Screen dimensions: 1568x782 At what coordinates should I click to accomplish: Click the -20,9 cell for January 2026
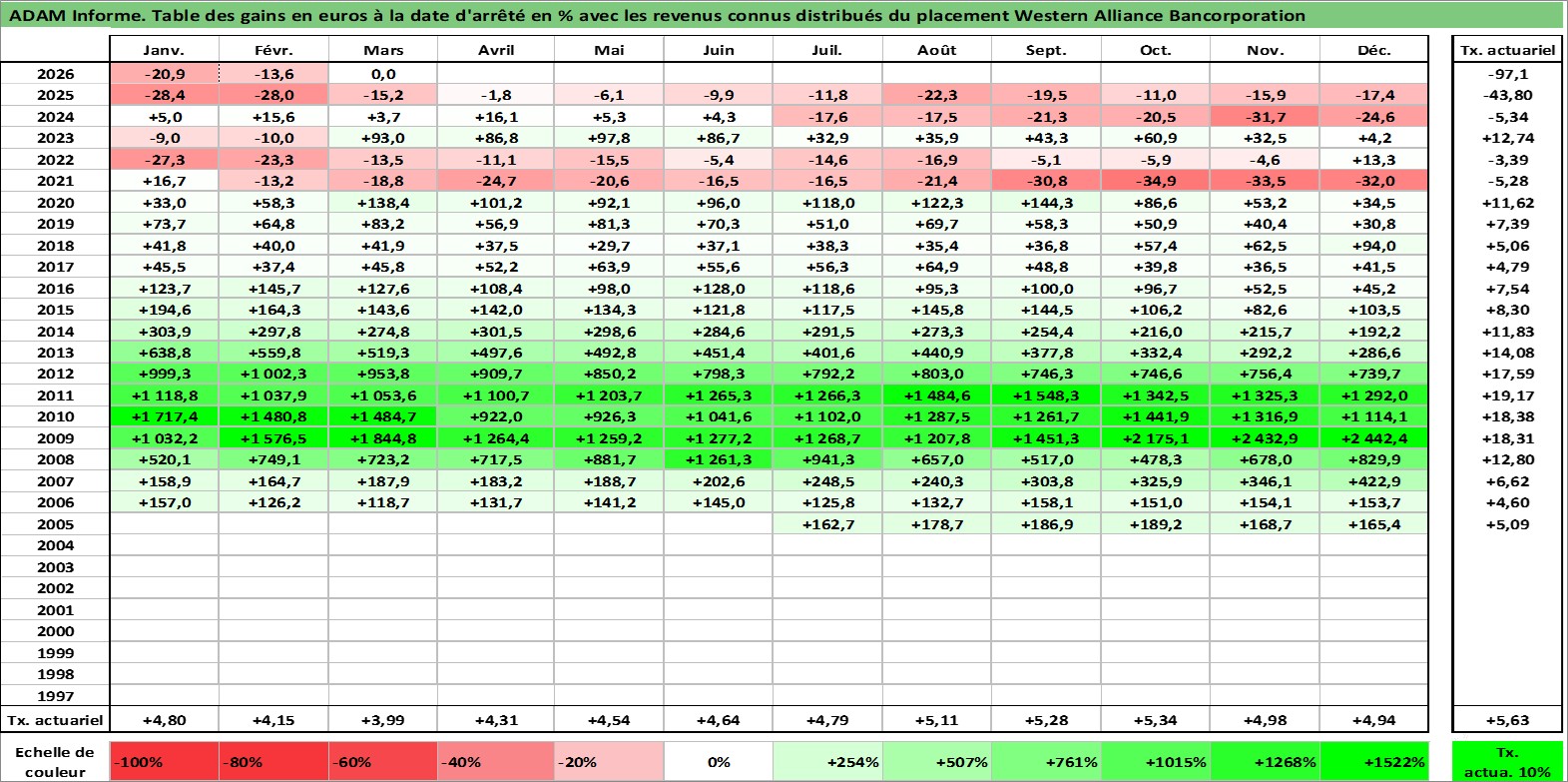click(164, 74)
